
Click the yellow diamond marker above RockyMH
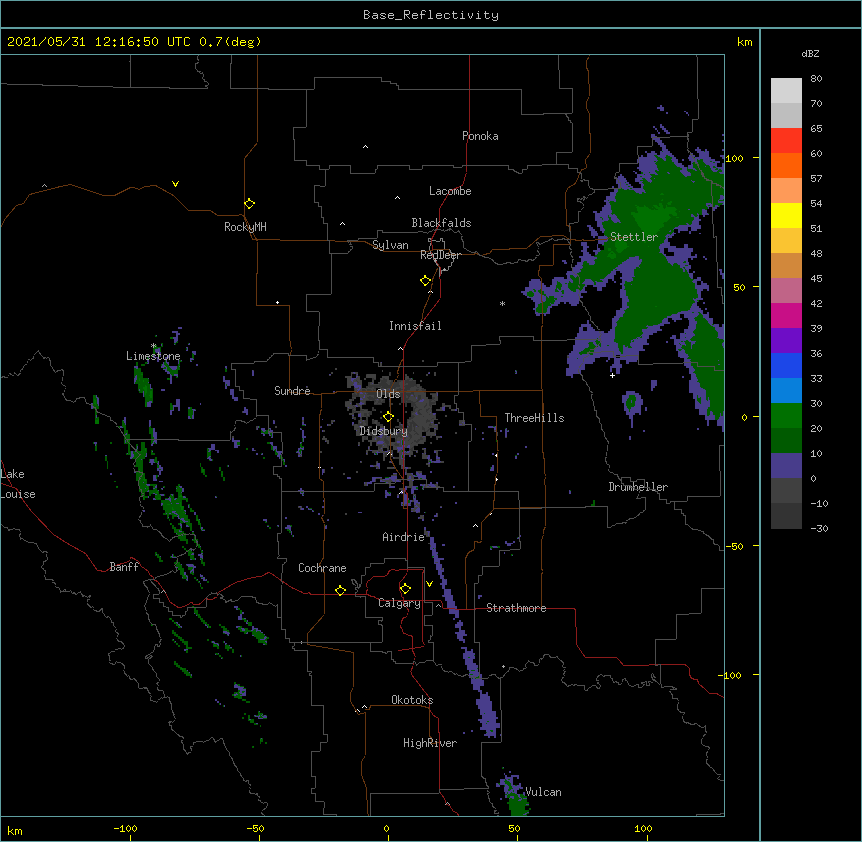tap(249, 203)
